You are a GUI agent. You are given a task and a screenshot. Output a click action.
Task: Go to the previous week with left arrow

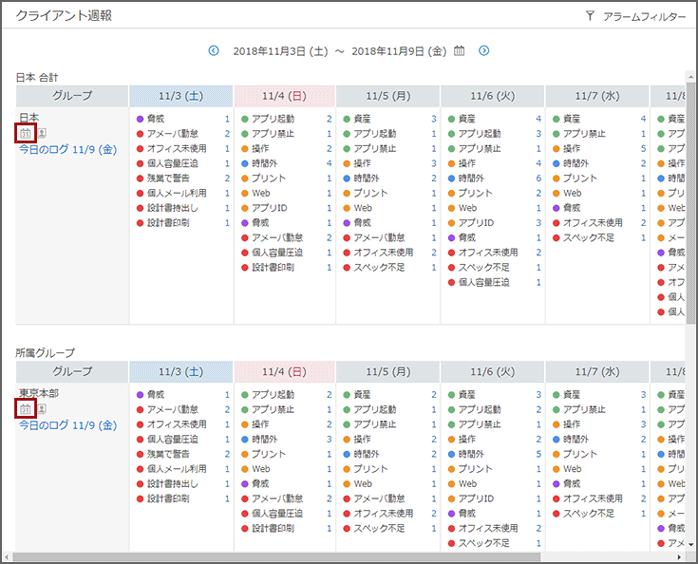tap(214, 51)
